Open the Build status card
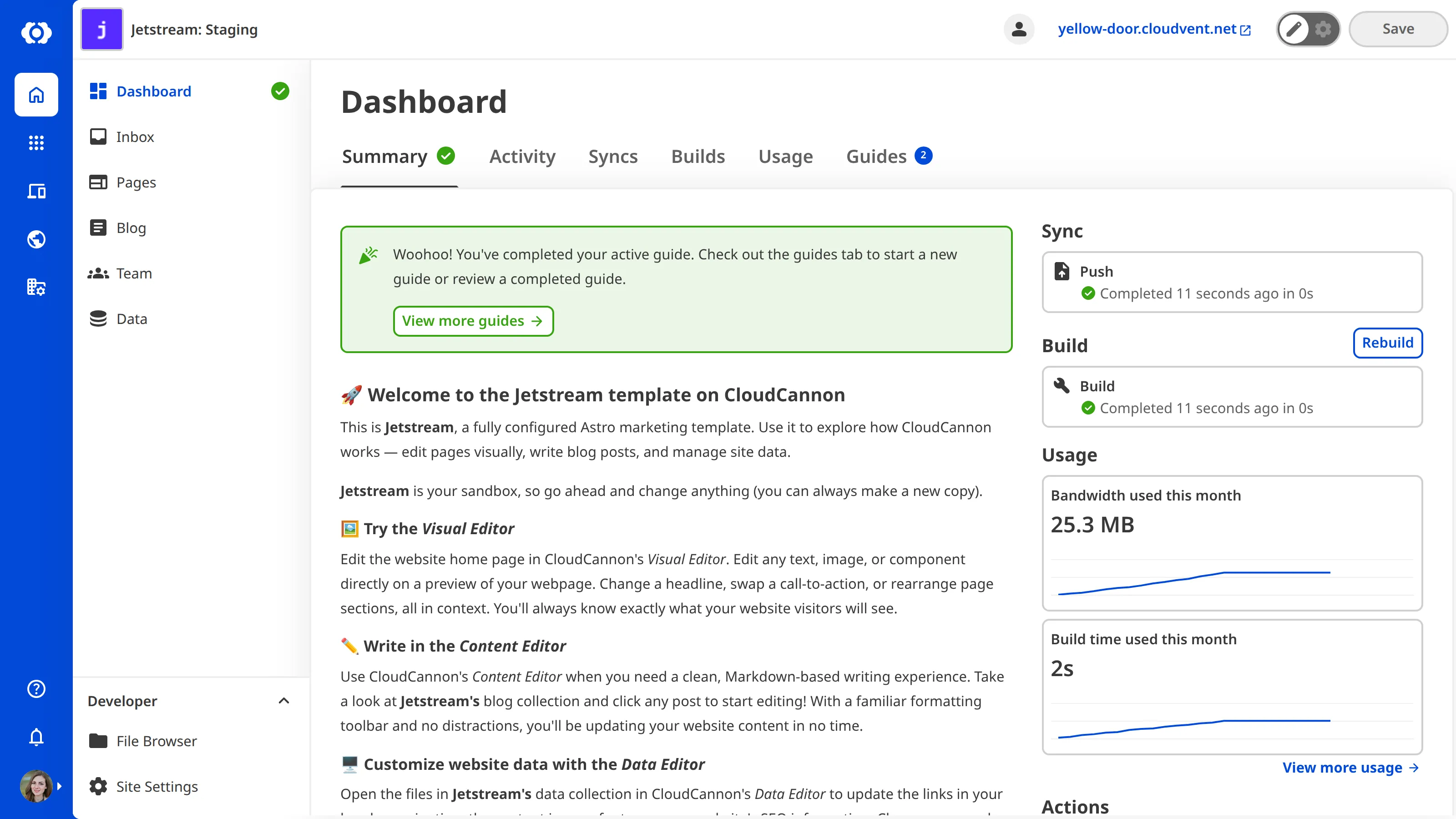The image size is (1456, 819). point(1232,397)
